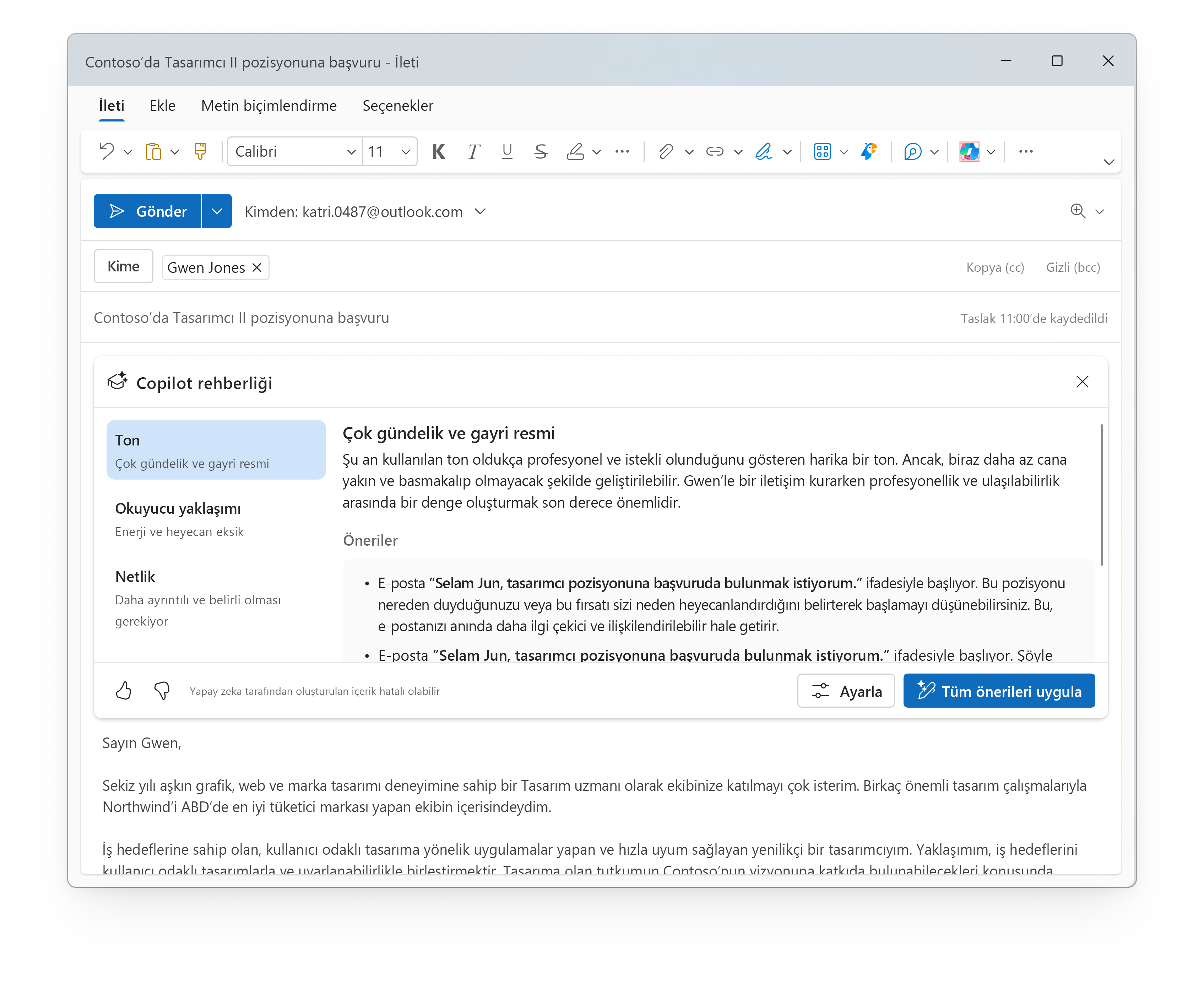Click the signature pen icon
Screen dimensions: 1204x989
click(764, 152)
